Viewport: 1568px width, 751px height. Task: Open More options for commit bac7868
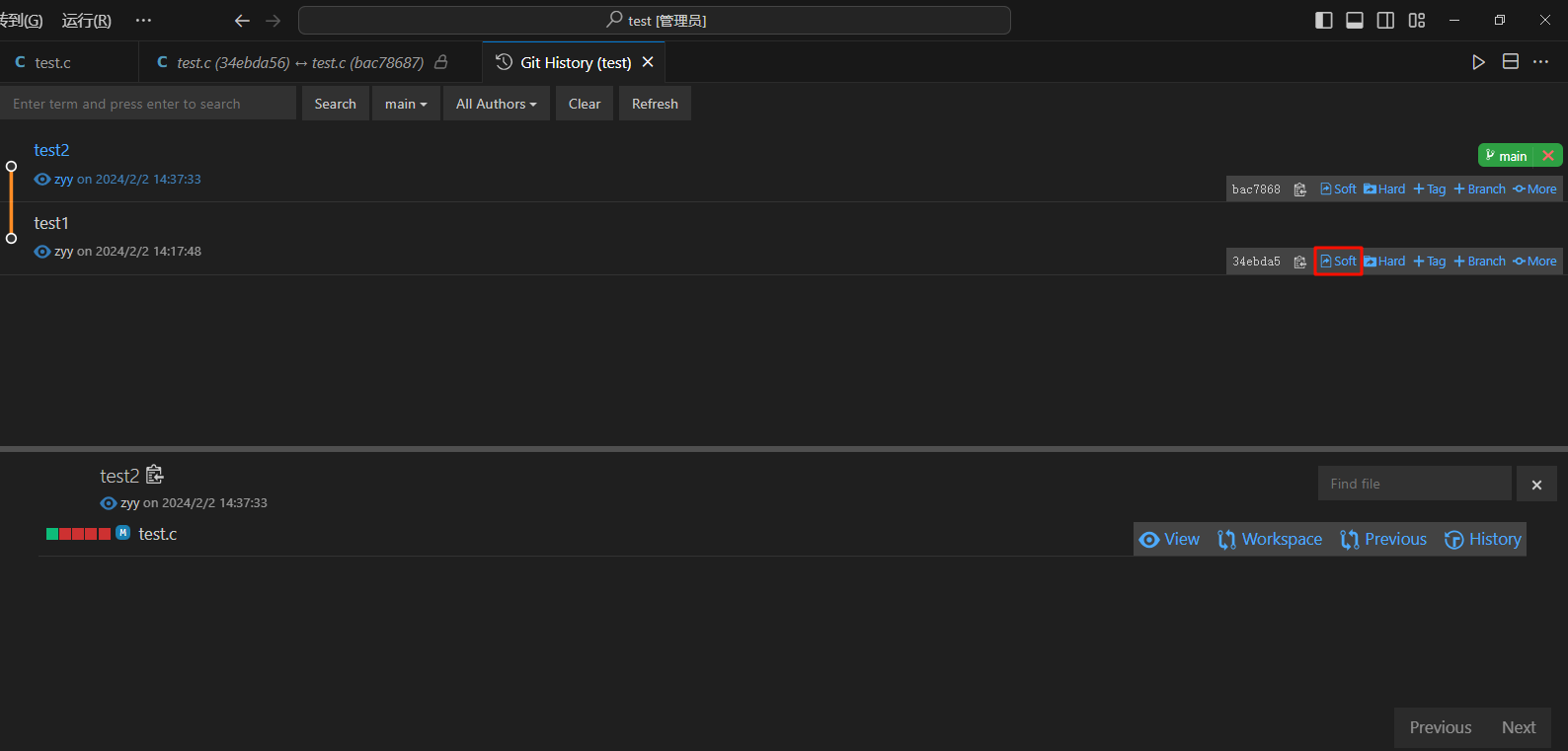tap(1535, 189)
